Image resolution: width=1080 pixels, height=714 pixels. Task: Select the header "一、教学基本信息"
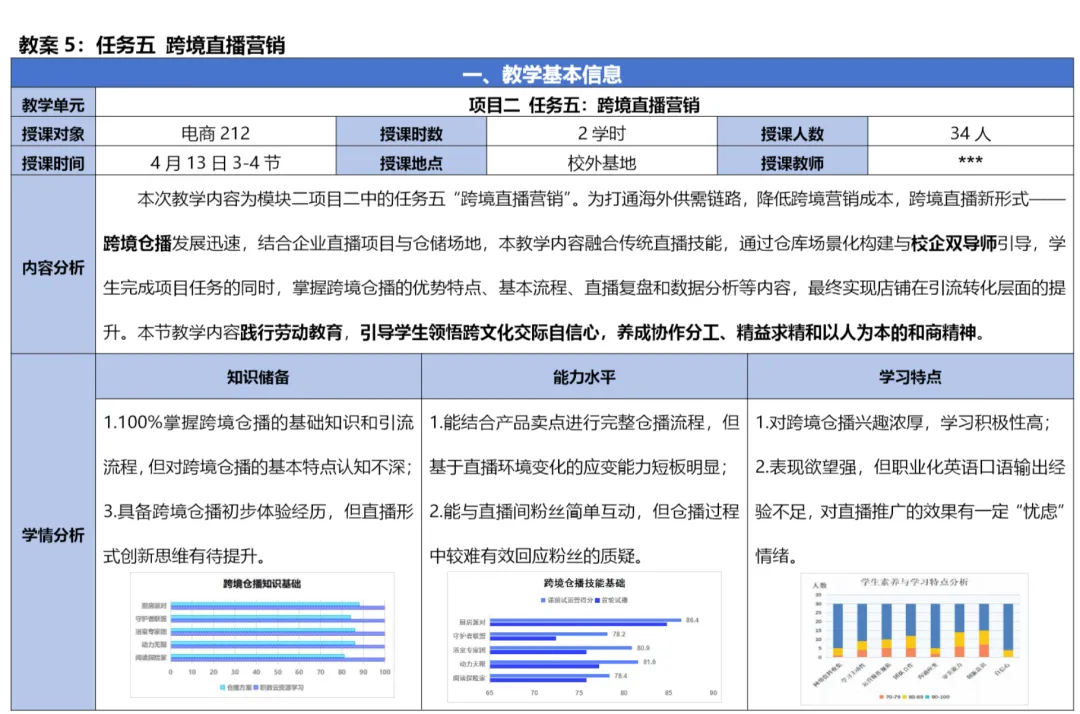click(541, 74)
